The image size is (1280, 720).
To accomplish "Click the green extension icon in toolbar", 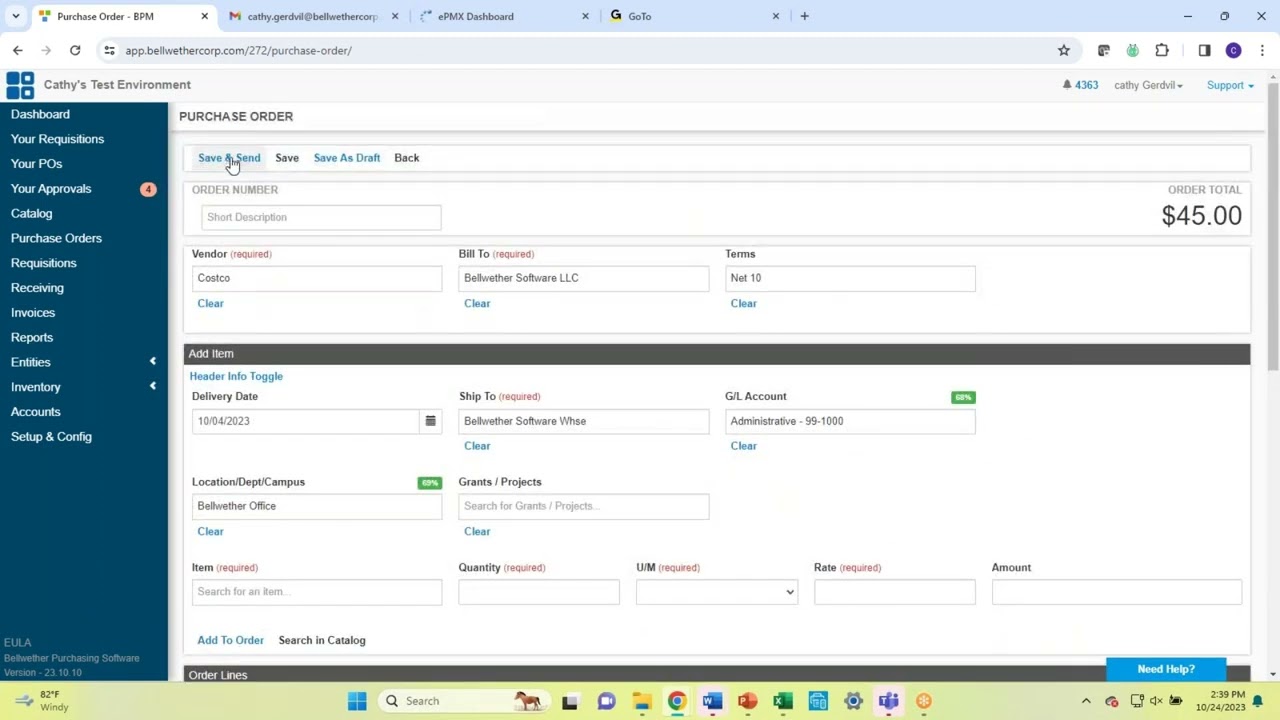I will [x=1132, y=50].
